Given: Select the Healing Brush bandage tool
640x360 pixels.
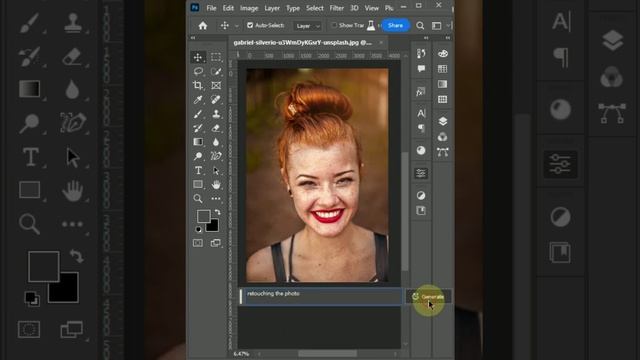Looking at the screenshot, I should (216, 100).
